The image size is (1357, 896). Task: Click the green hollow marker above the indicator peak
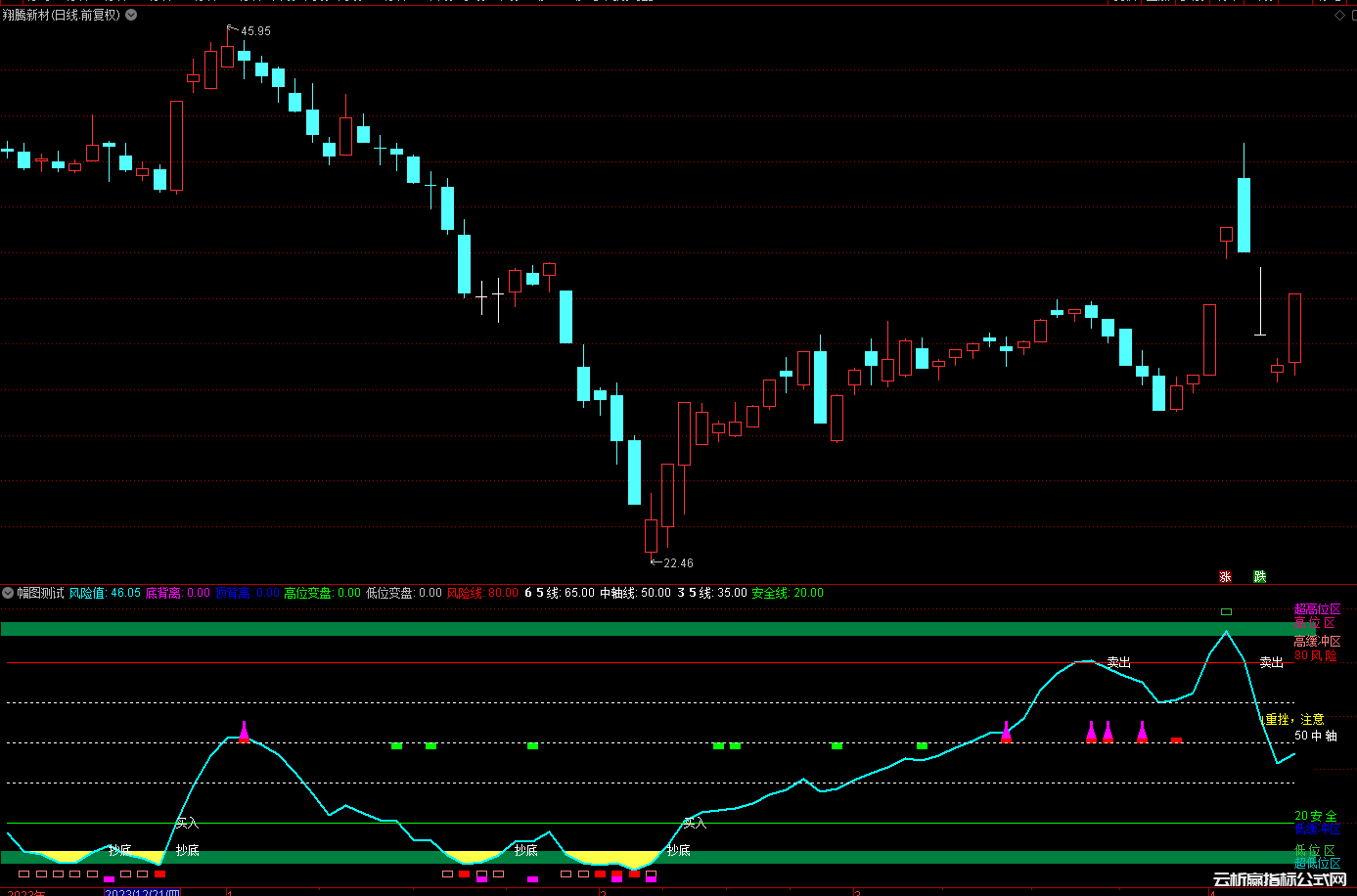1226,612
